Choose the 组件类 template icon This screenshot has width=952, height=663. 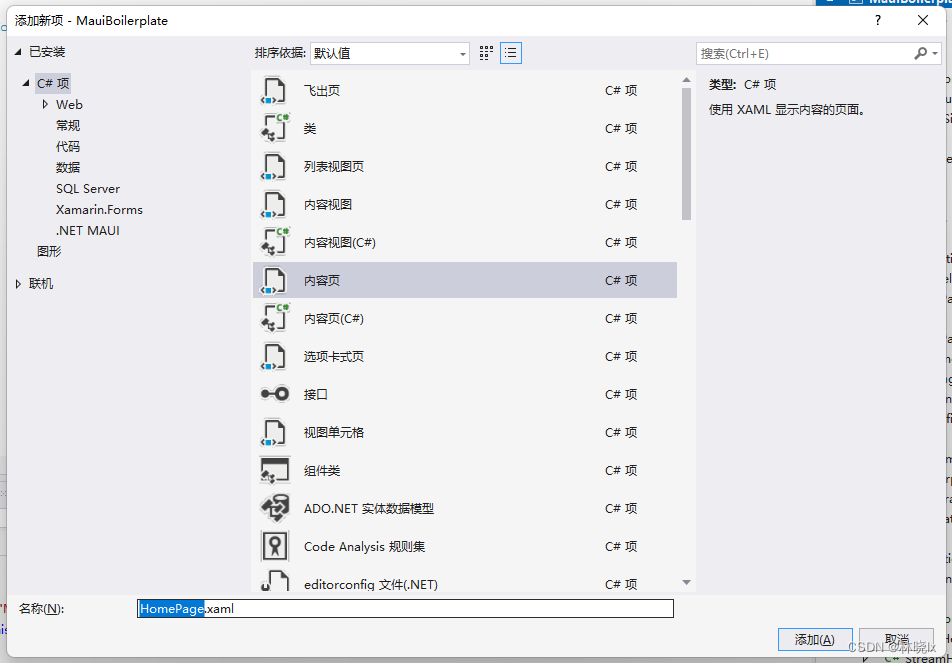tap(274, 470)
